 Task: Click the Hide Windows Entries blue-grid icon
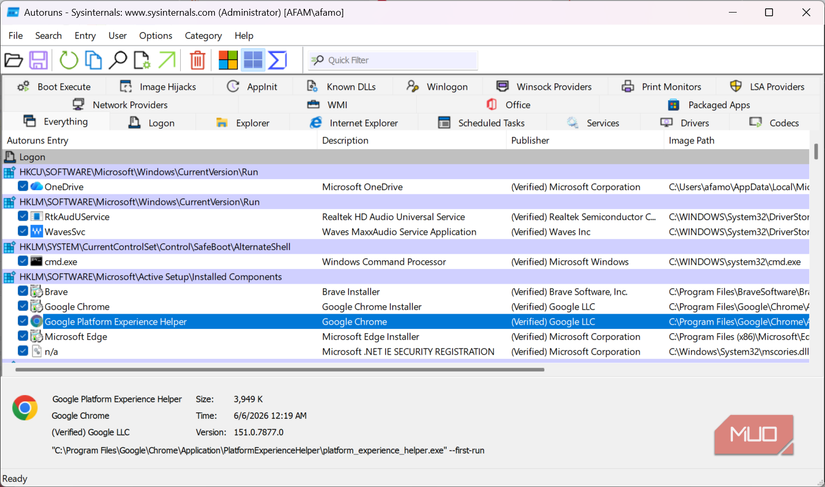(x=253, y=60)
